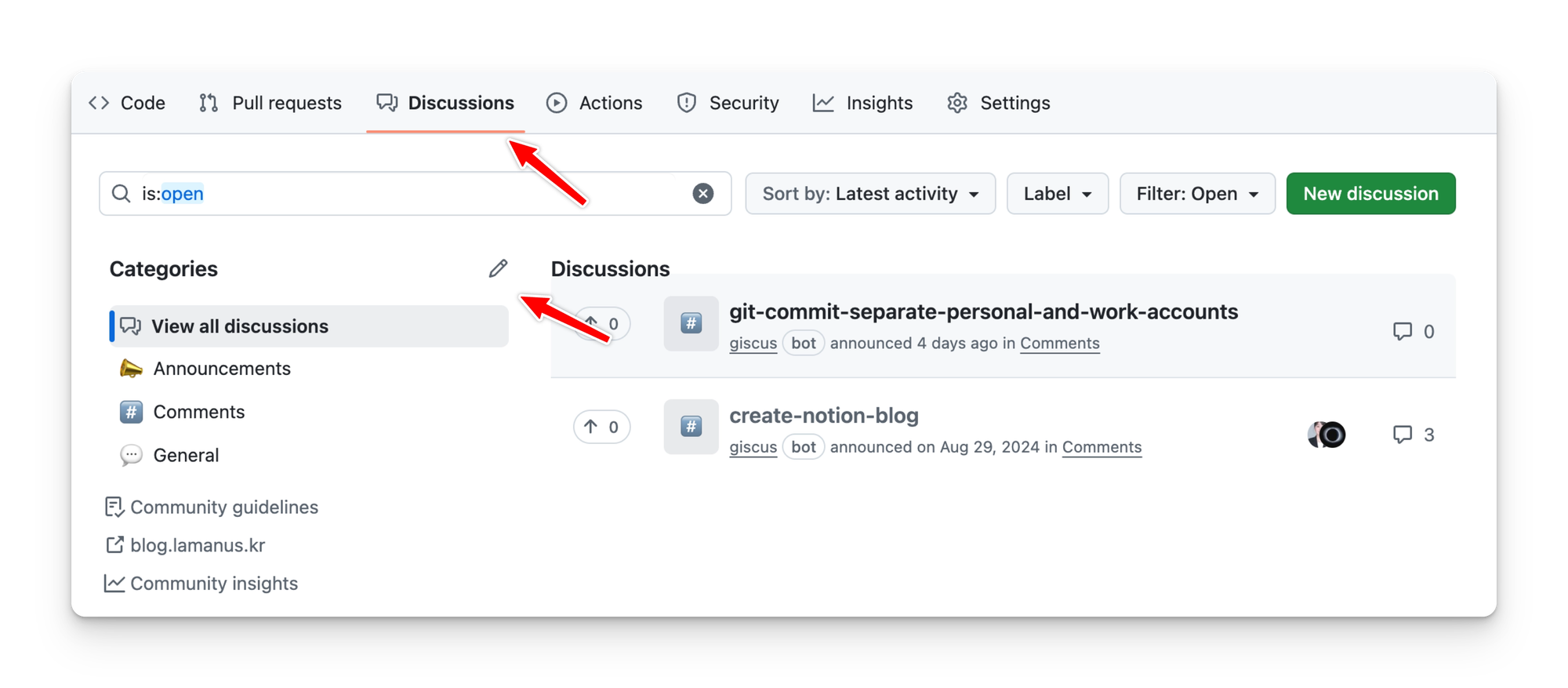1568x688 pixels.
Task: Click the hash icon beside git-commit discussion
Action: tap(691, 323)
